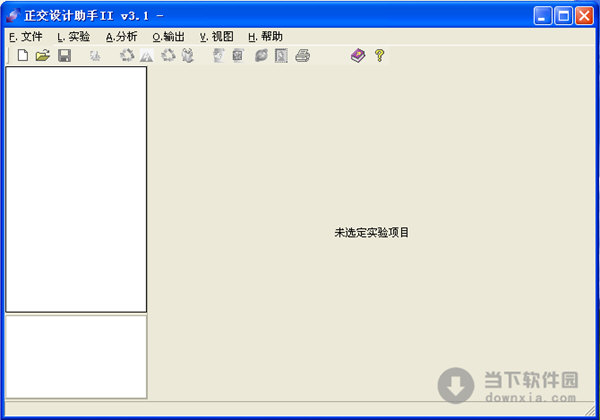Click the grayed portrait-frame toolbar icon
The width and height of the screenshot is (600, 420).
pos(281,56)
